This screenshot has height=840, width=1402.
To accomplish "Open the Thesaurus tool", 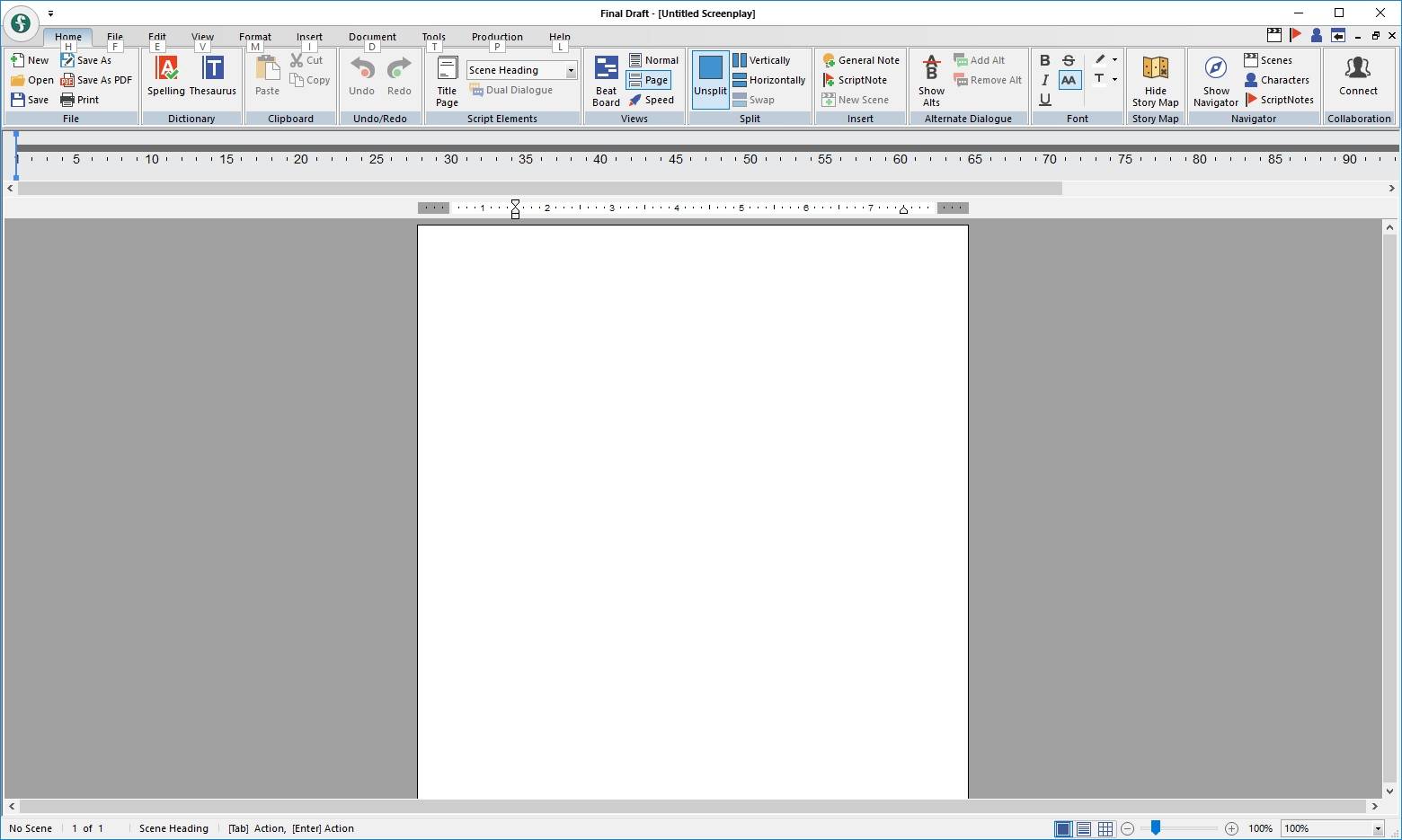I will coord(213,75).
